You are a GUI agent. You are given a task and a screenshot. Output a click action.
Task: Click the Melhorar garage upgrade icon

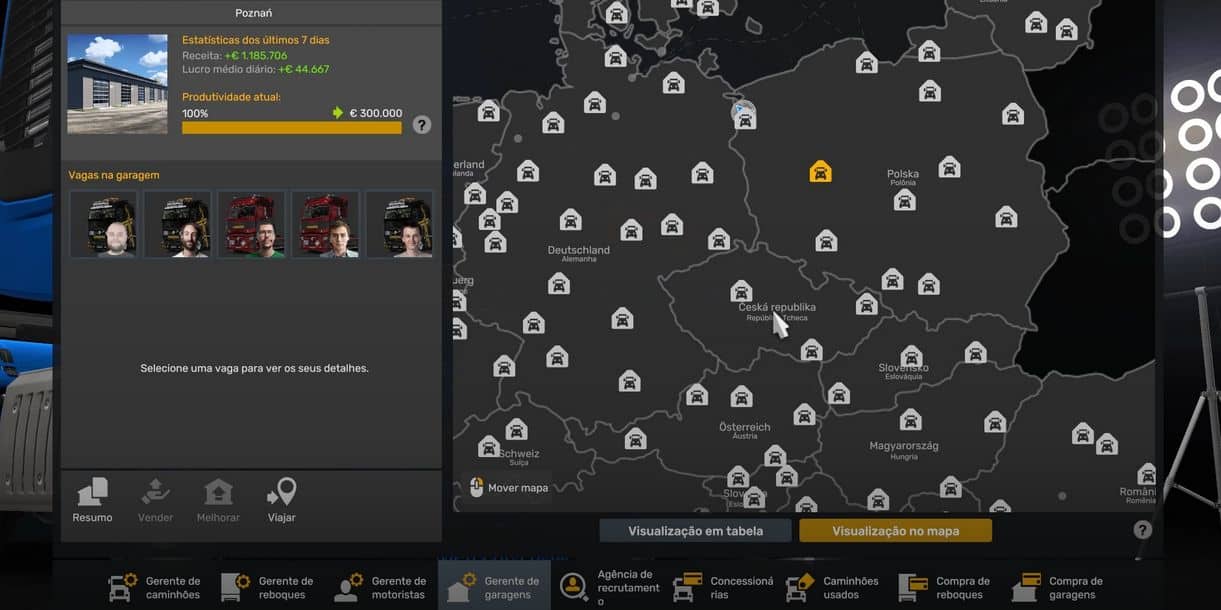pyautogui.click(x=218, y=500)
